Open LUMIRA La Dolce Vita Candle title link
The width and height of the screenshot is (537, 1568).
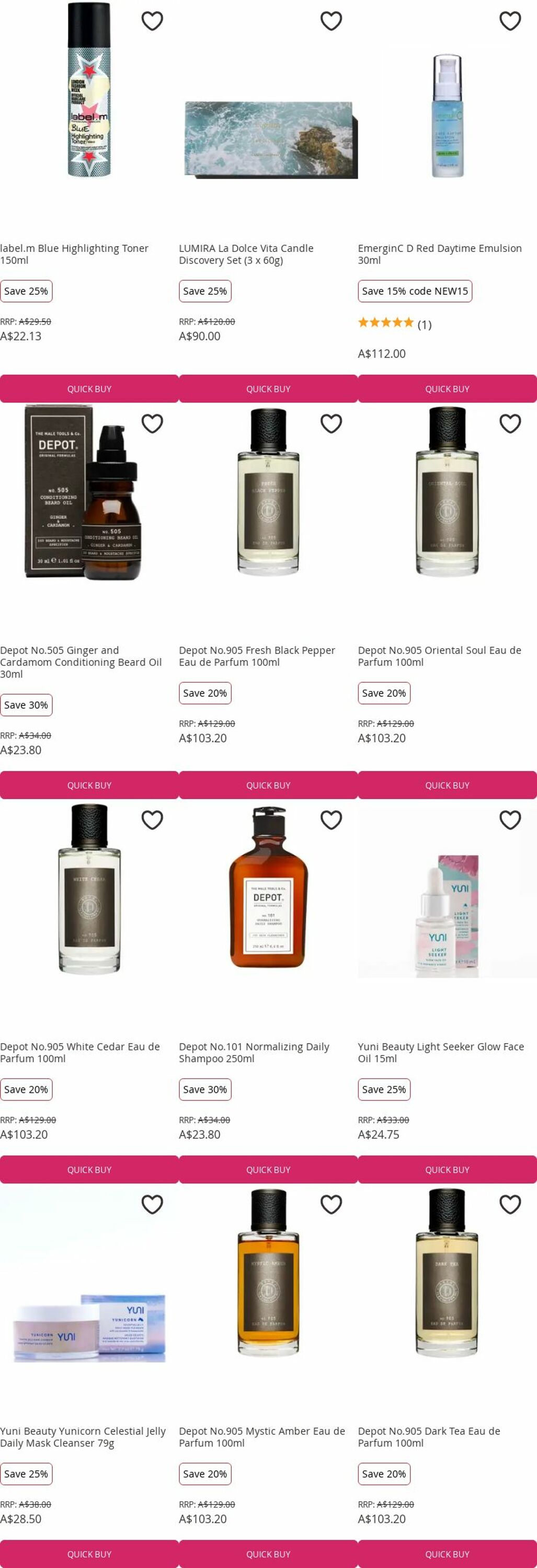coord(246,254)
